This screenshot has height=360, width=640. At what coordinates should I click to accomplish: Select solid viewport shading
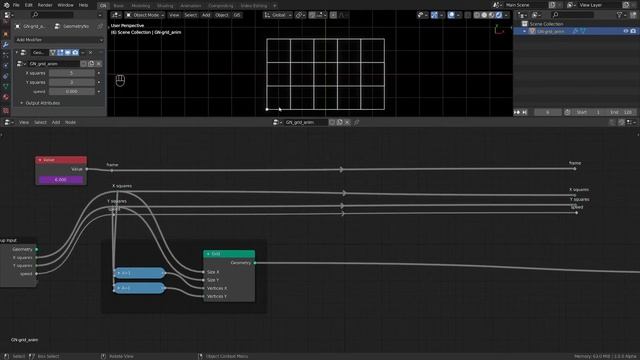point(484,15)
